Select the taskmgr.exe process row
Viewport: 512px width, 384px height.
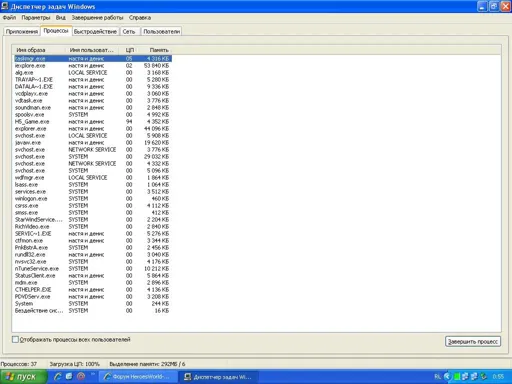93,59
